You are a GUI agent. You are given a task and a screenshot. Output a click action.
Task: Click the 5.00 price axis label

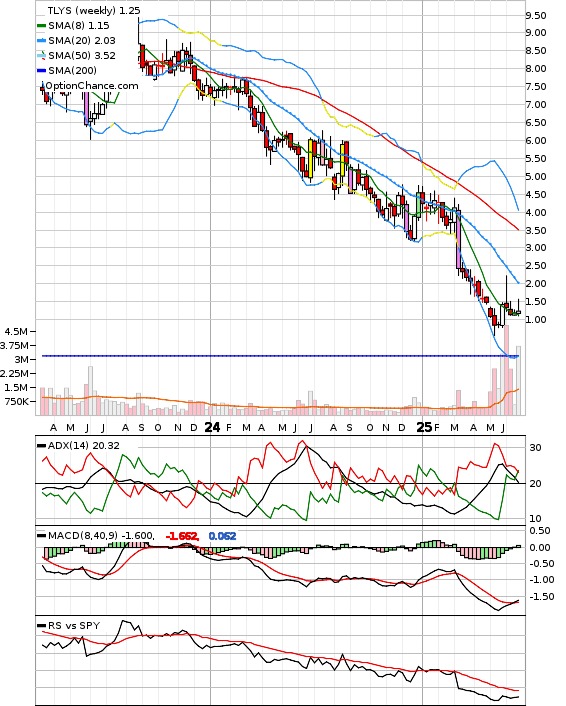click(536, 177)
